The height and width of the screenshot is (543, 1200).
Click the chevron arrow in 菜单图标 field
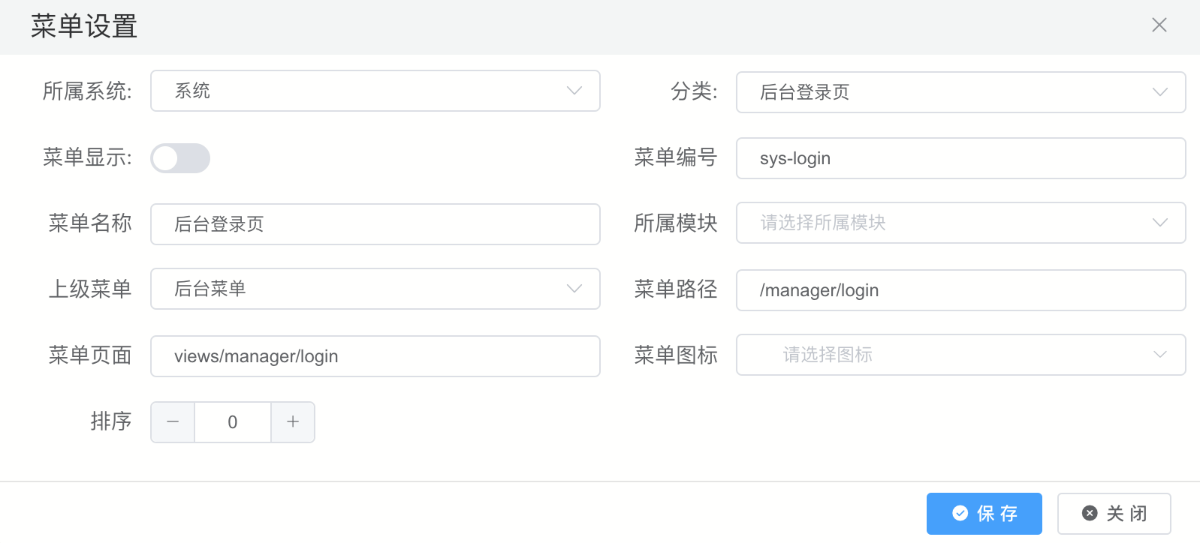pos(1160,355)
